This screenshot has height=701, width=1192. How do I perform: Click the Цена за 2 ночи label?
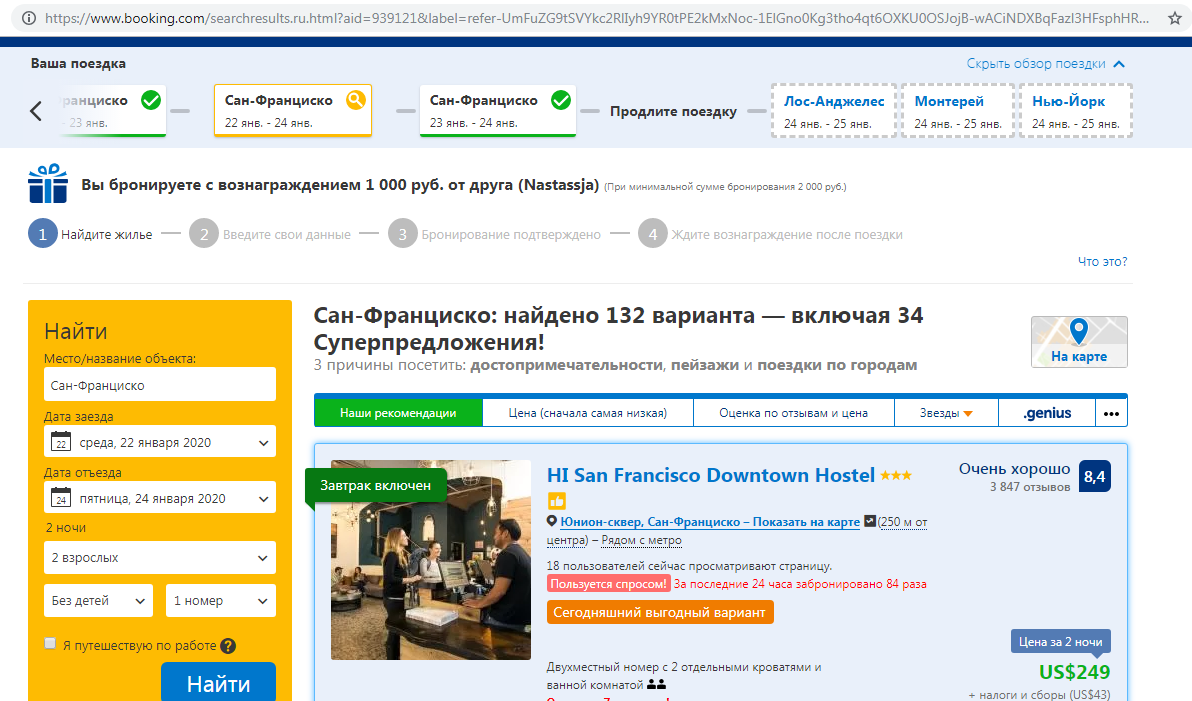(1060, 642)
